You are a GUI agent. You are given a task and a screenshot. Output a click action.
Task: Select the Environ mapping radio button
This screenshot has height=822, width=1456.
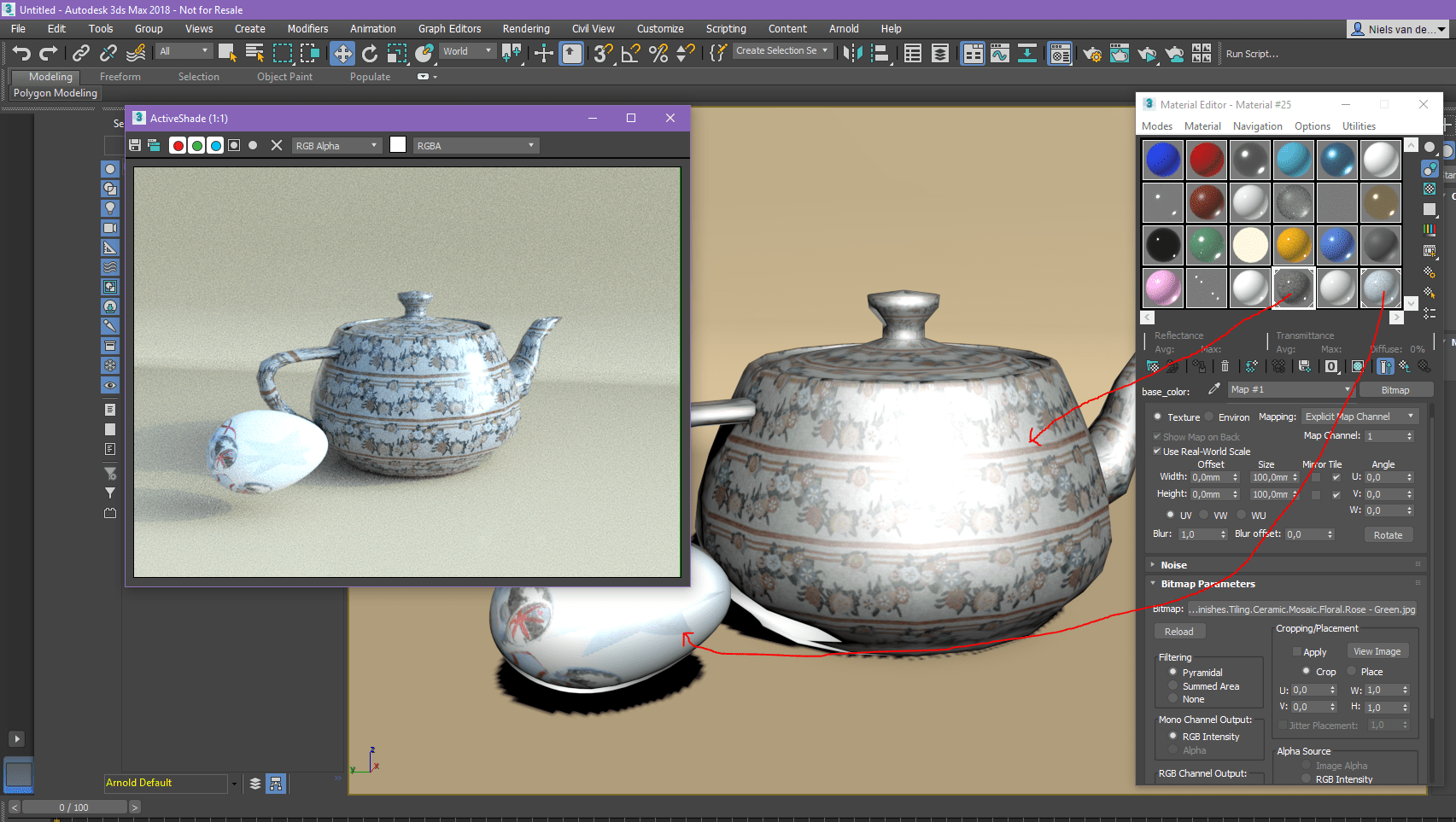1210,417
